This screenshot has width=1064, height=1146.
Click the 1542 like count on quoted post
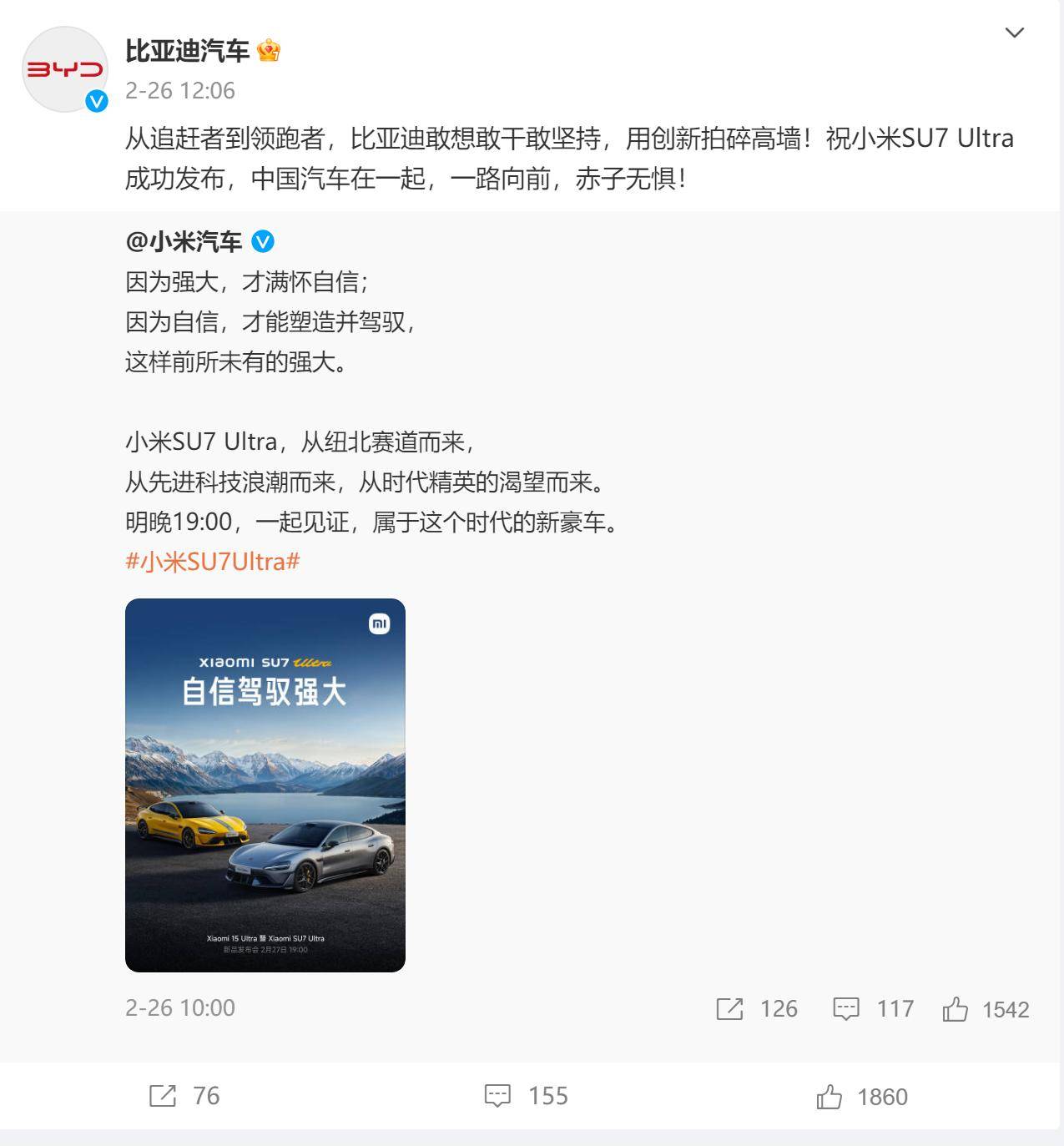[1006, 1010]
